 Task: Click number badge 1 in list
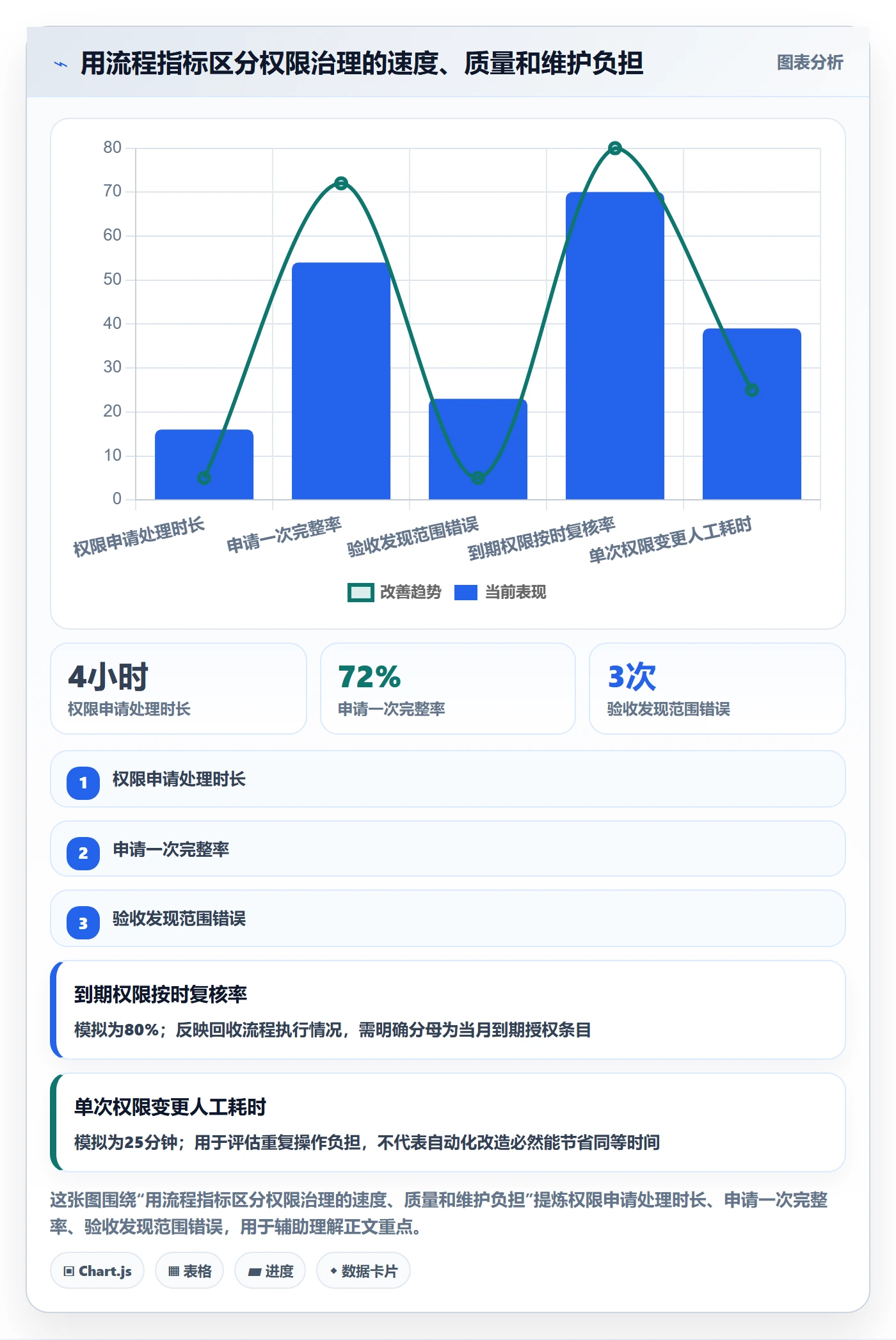coord(83,783)
